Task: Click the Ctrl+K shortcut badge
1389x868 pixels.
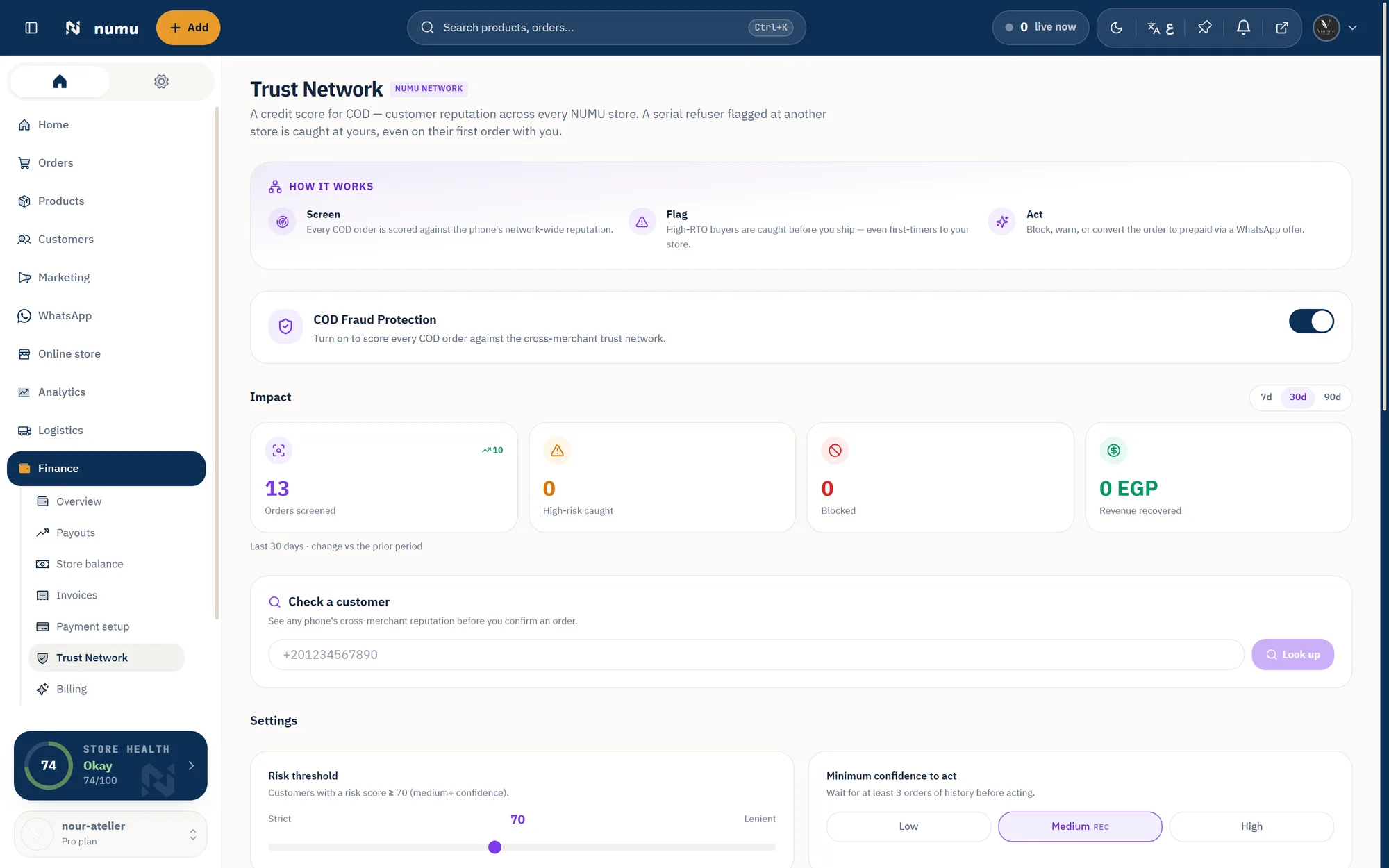Action: tap(770, 28)
